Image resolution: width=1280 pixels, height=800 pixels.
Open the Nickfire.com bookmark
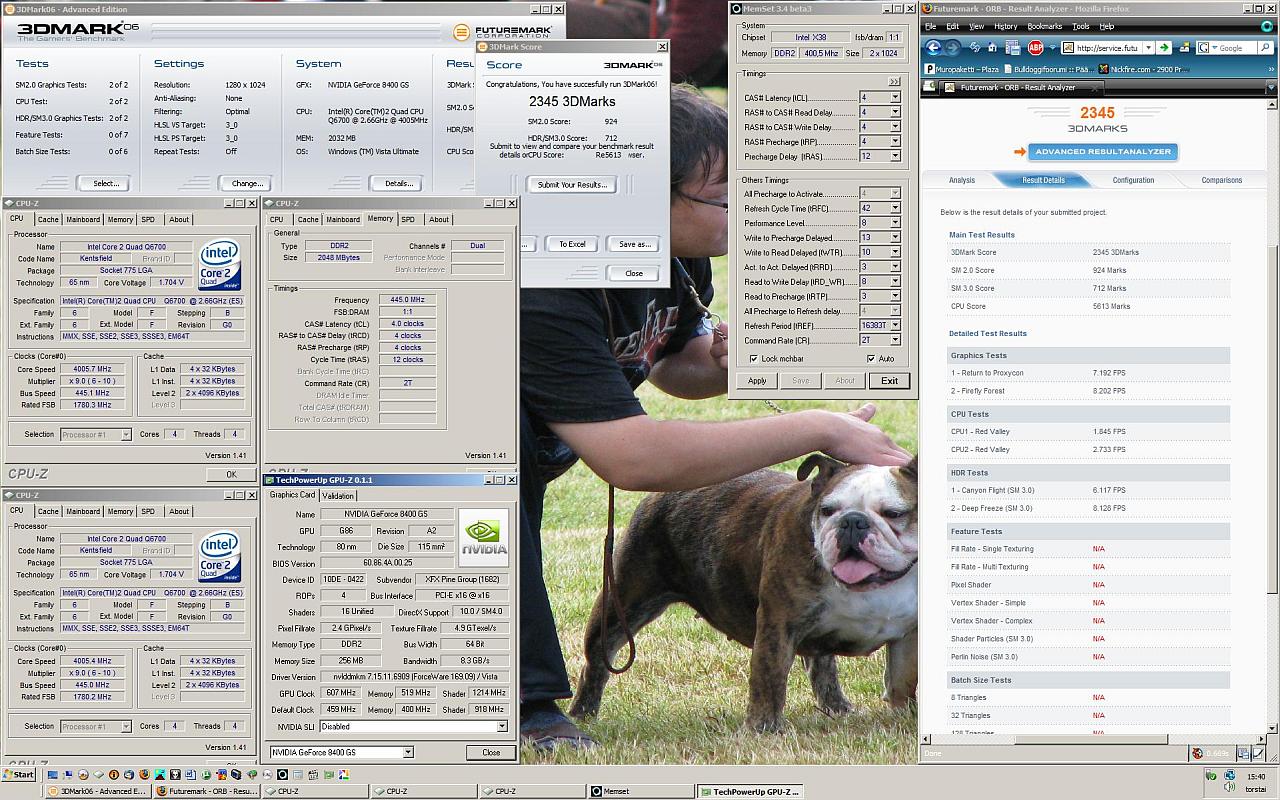point(1144,69)
